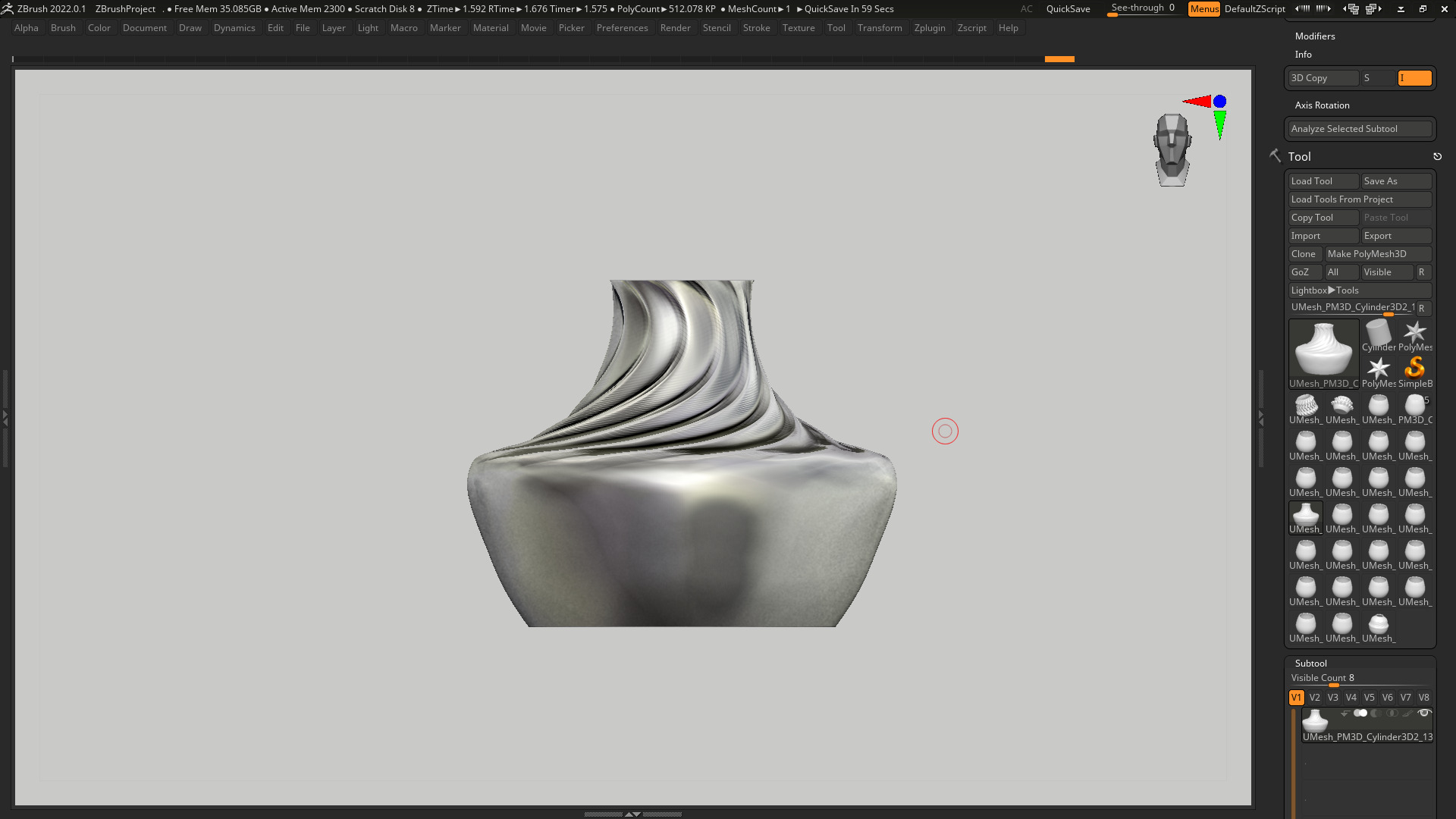
Task: Open the Material menu
Action: click(x=491, y=28)
